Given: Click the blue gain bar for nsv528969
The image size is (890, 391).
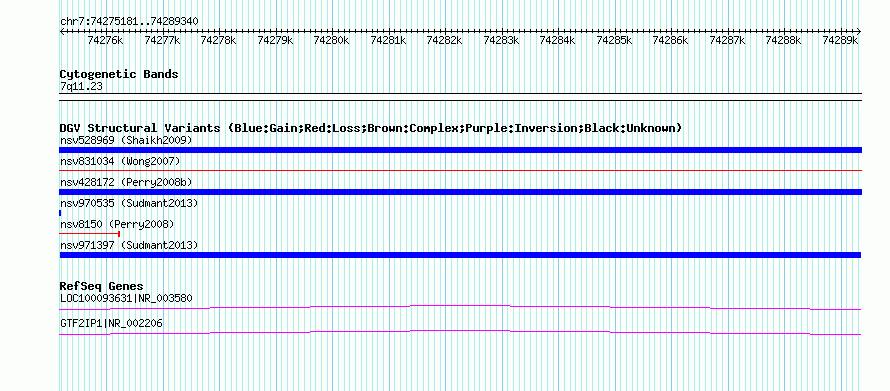Looking at the screenshot, I should [460, 150].
